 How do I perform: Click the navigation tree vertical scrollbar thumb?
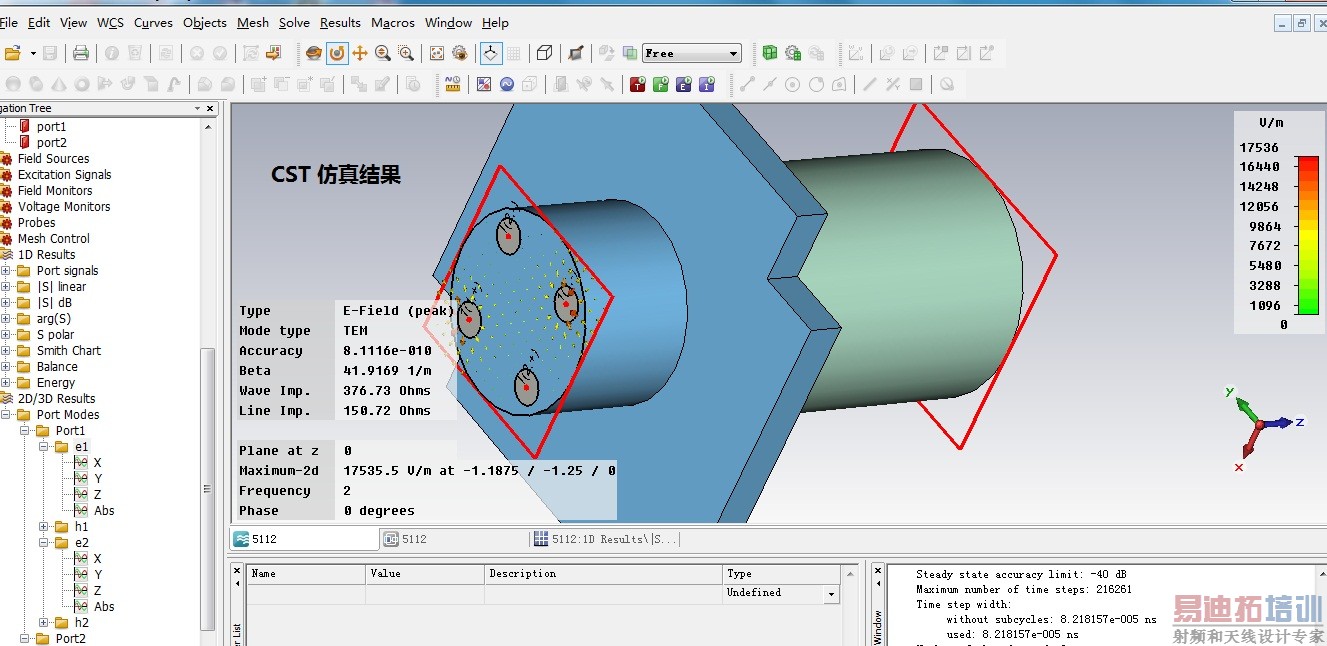pyautogui.click(x=208, y=488)
